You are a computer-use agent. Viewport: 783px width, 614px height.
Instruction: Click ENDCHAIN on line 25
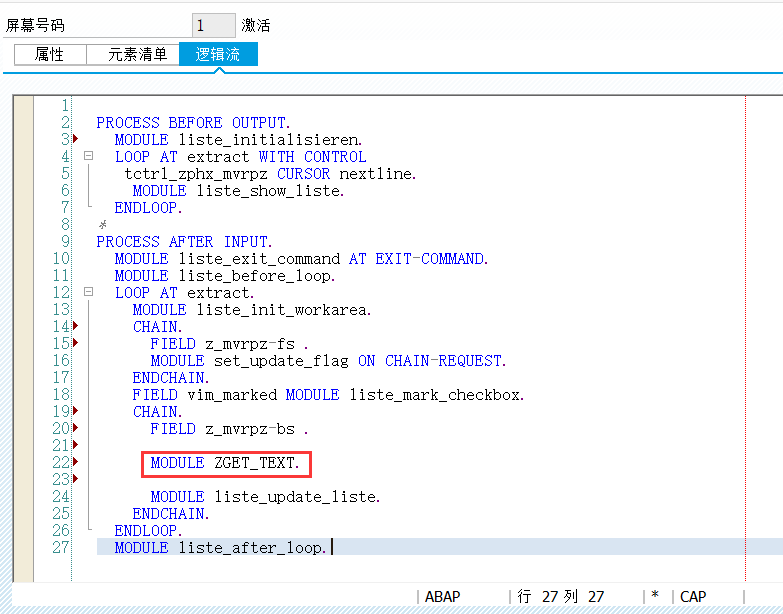(x=171, y=514)
